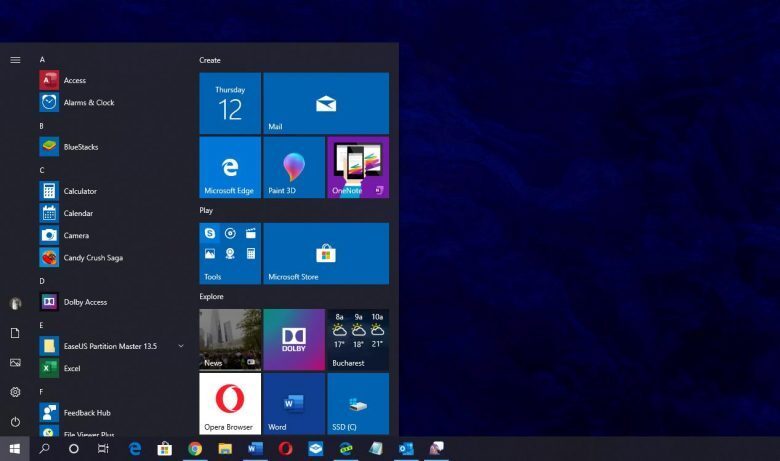Image resolution: width=780 pixels, height=461 pixels.
Task: Open the Word tile
Action: click(293, 403)
